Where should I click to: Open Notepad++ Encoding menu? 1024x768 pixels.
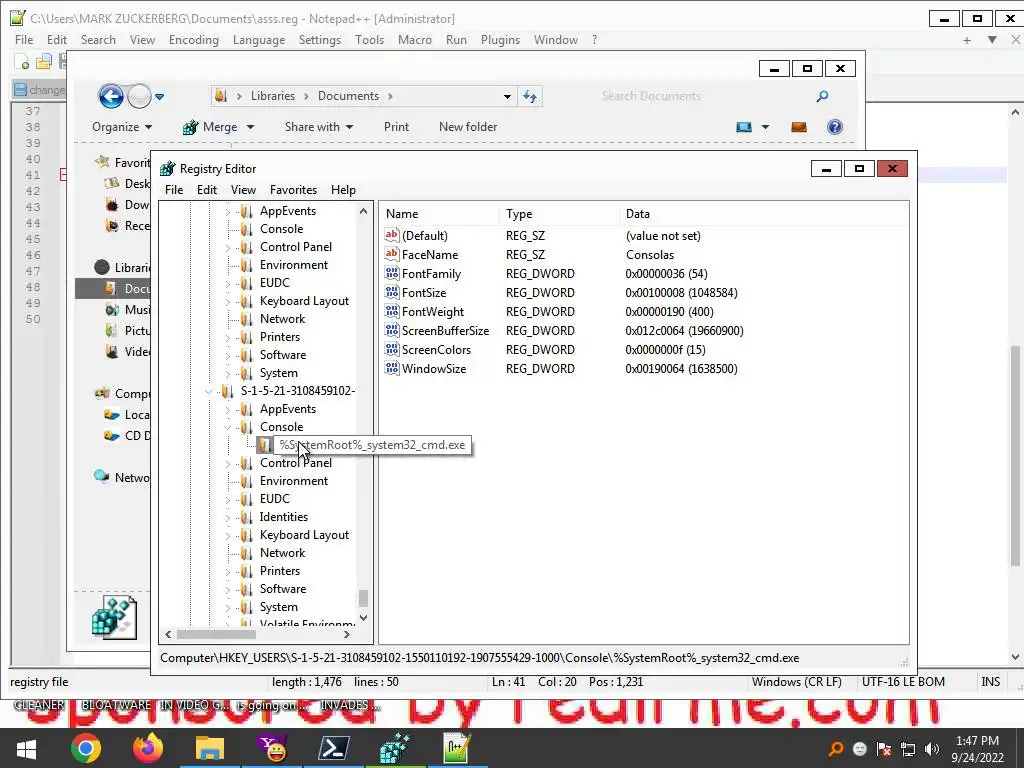(x=194, y=40)
